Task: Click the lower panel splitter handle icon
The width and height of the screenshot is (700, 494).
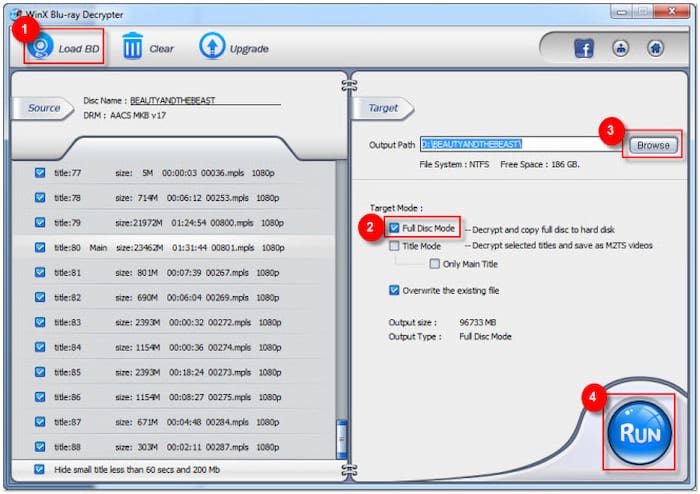Action: [x=349, y=469]
